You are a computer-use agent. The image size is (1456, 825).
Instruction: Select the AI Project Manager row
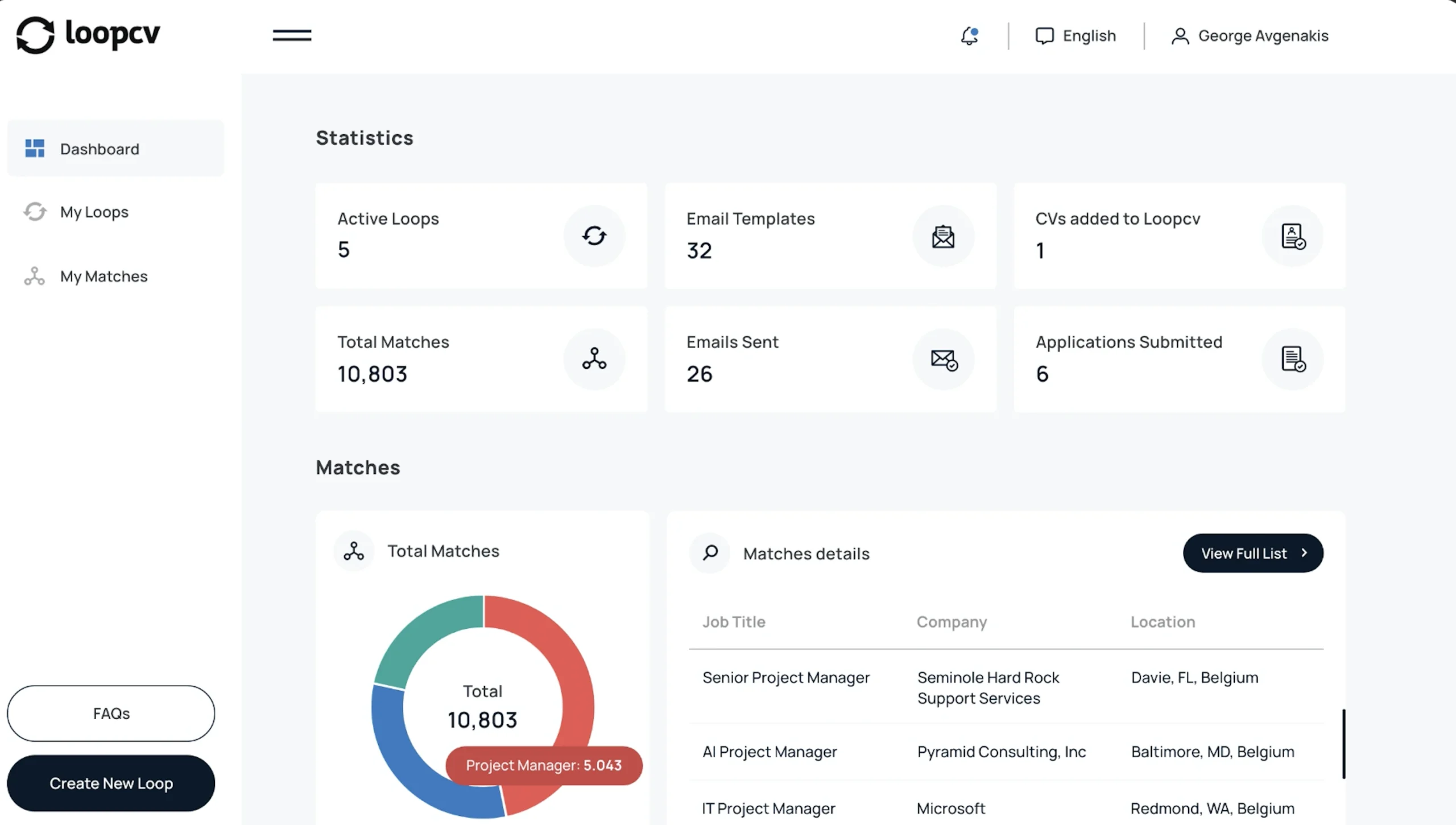[x=1006, y=752]
